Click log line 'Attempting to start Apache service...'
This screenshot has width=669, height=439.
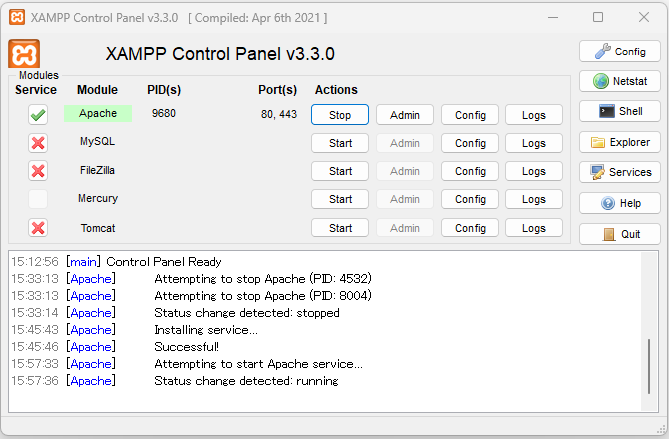point(258,364)
